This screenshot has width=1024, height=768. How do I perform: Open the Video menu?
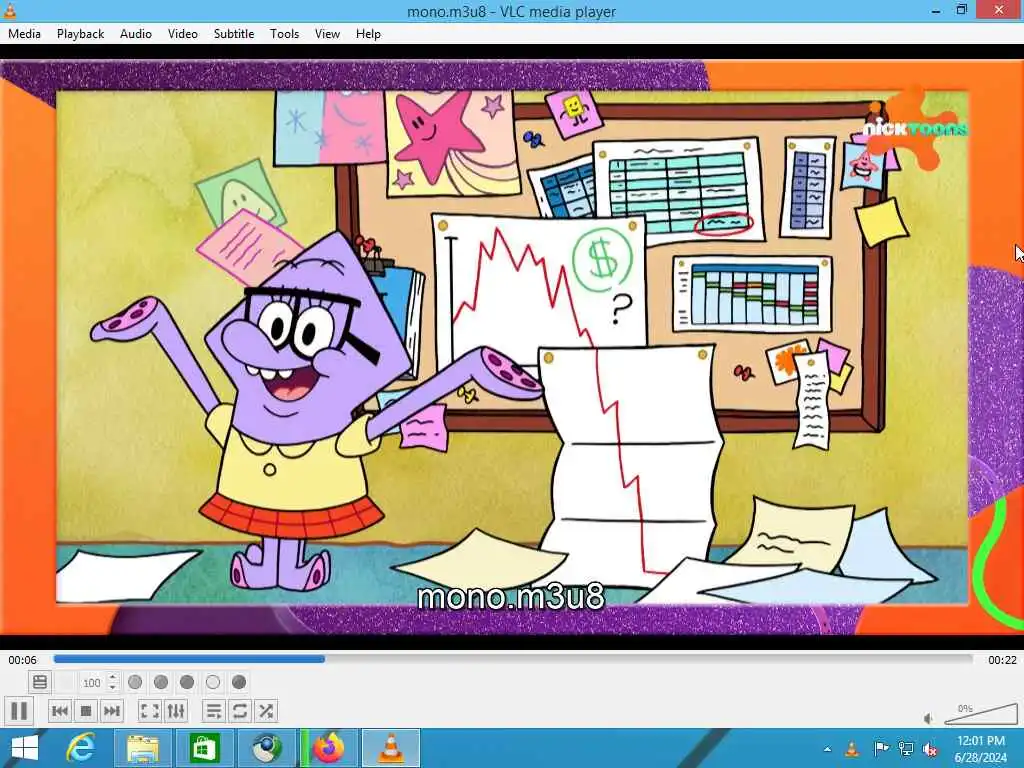[183, 34]
